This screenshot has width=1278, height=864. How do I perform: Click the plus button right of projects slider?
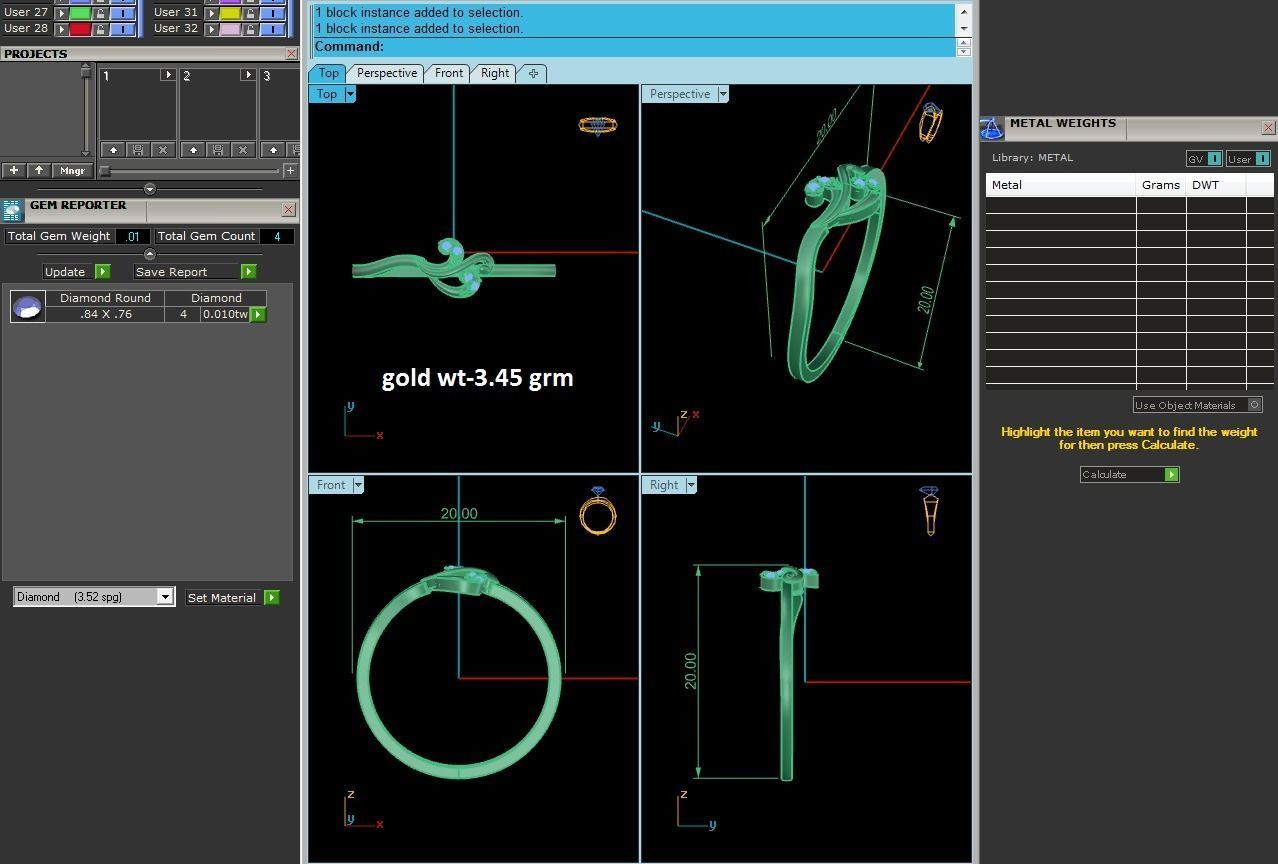click(x=290, y=171)
